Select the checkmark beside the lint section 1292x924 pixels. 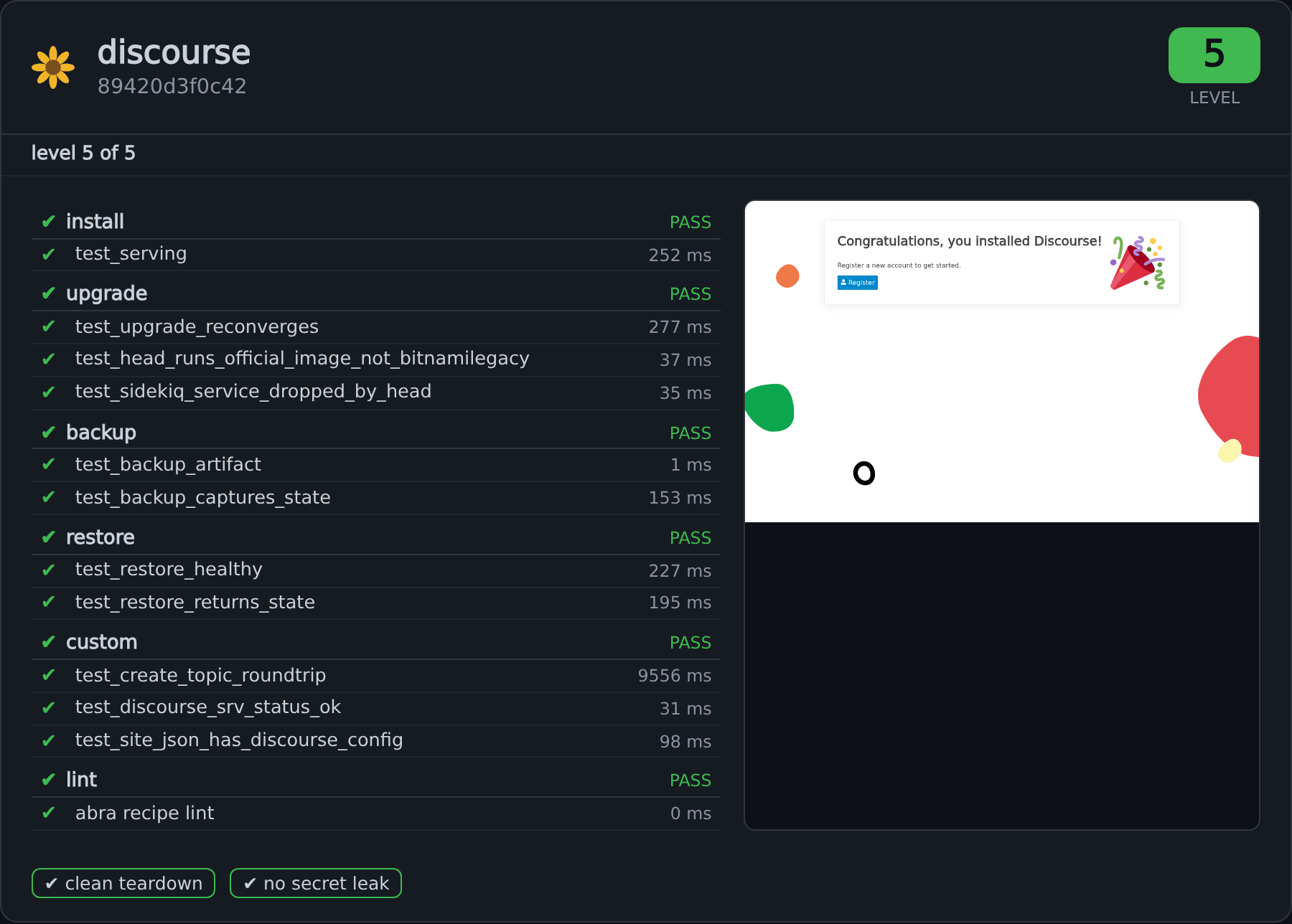coord(49,780)
